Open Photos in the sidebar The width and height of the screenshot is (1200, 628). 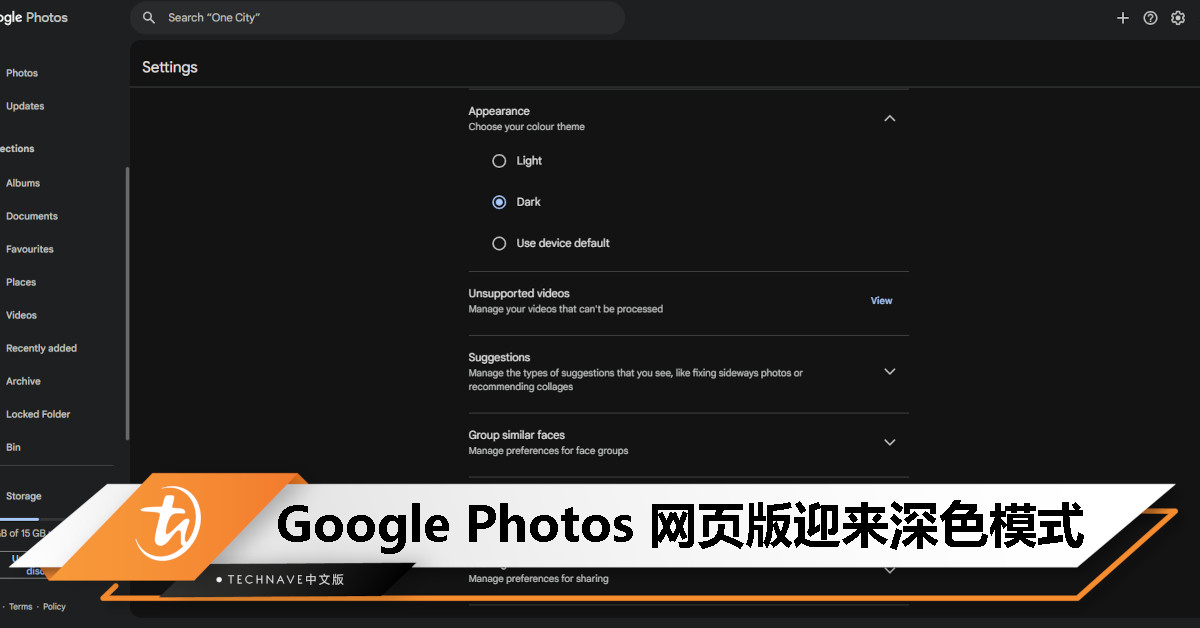coord(22,73)
